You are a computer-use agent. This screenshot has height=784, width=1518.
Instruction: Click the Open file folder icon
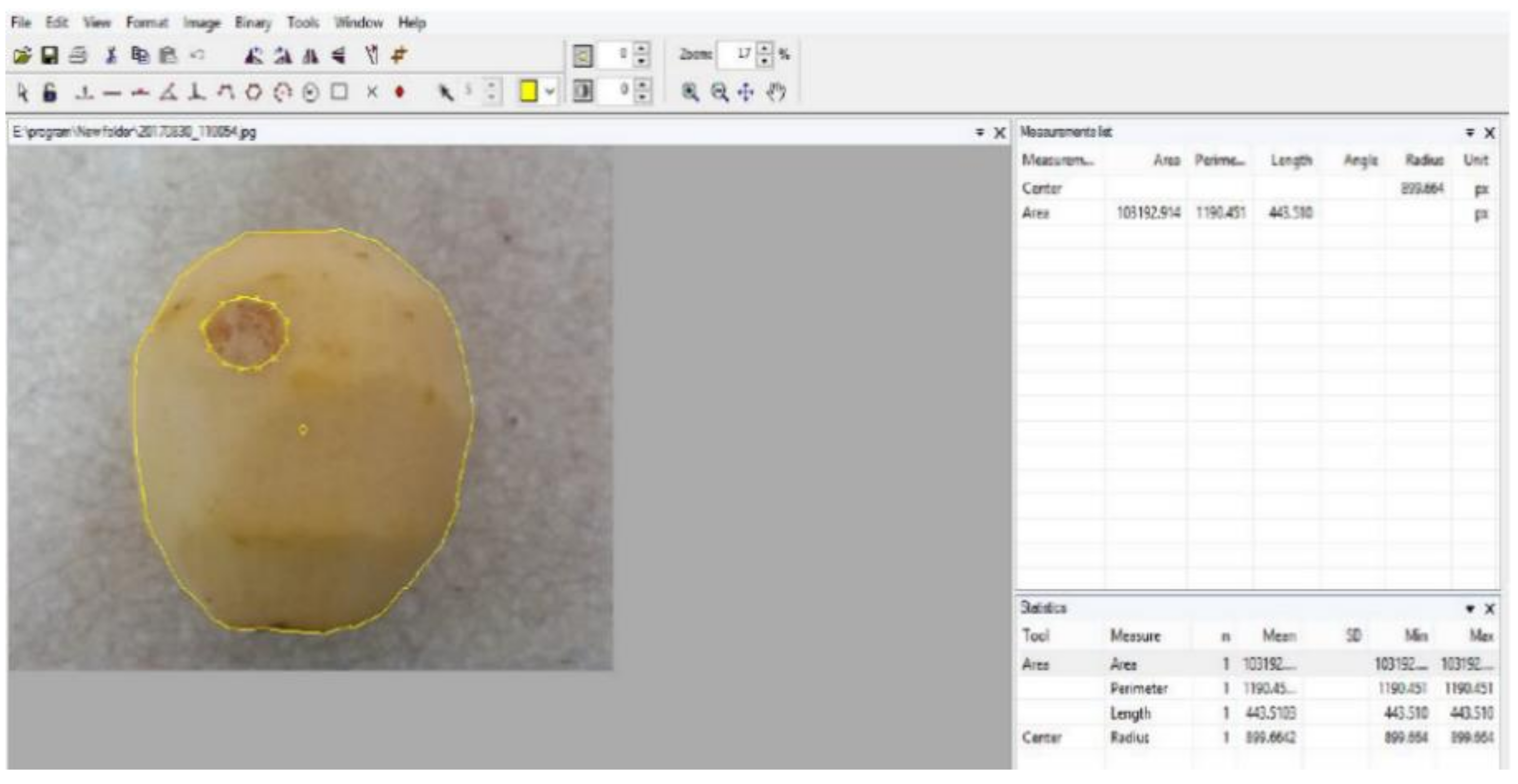[22, 56]
